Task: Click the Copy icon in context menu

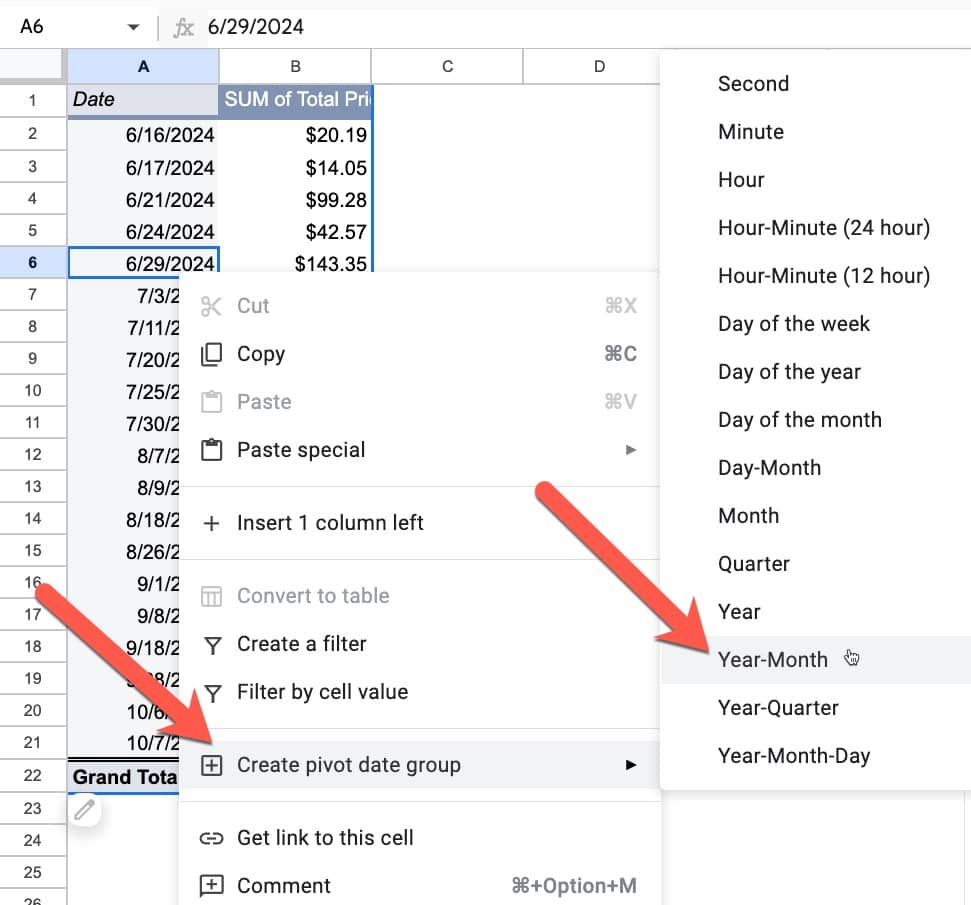Action: (x=211, y=354)
